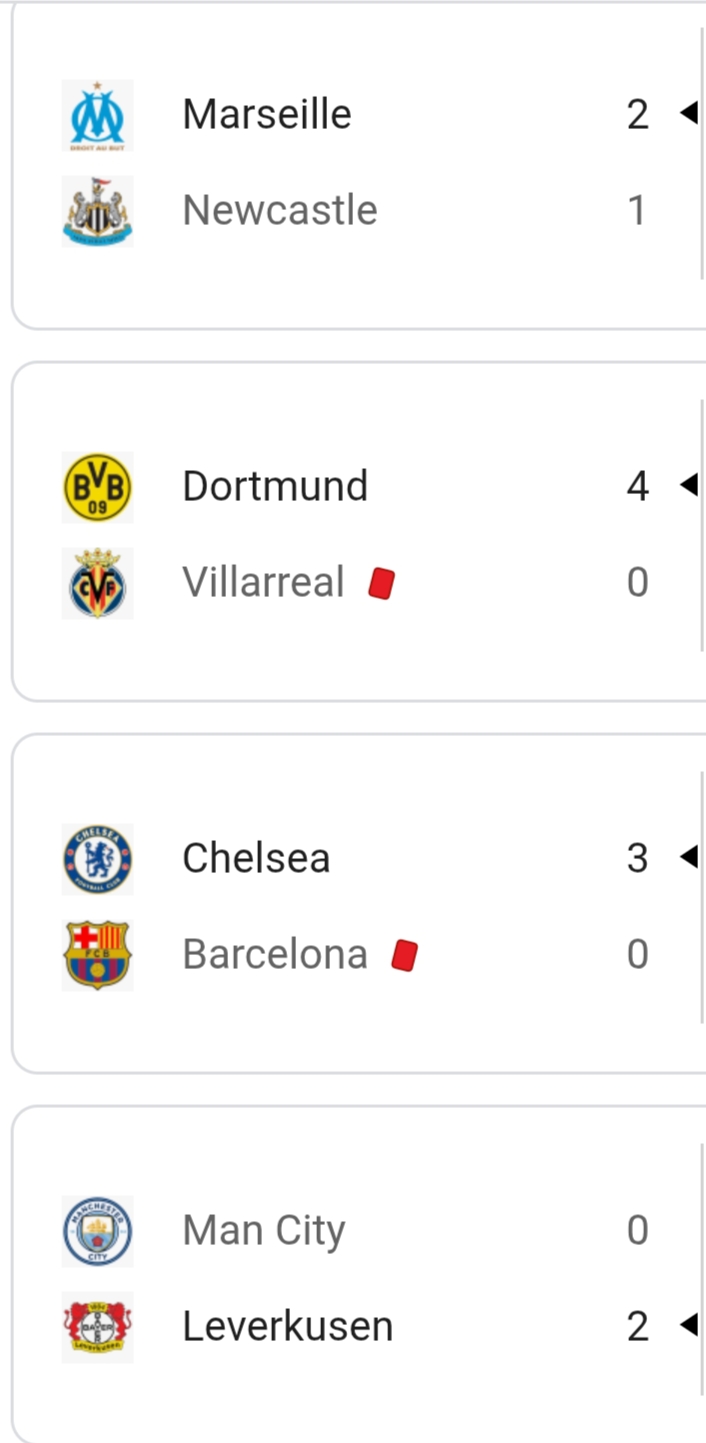Click the Marseille club crest

coord(97,114)
